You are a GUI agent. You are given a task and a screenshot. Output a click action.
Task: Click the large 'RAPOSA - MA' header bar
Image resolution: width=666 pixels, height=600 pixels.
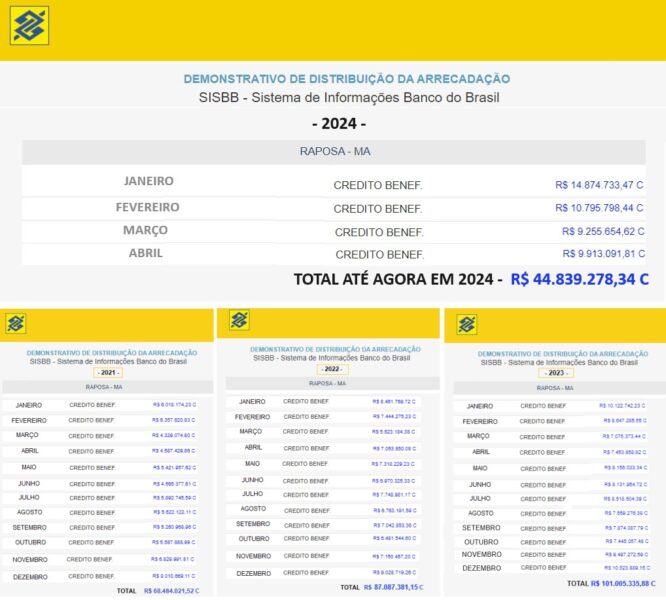click(334, 152)
